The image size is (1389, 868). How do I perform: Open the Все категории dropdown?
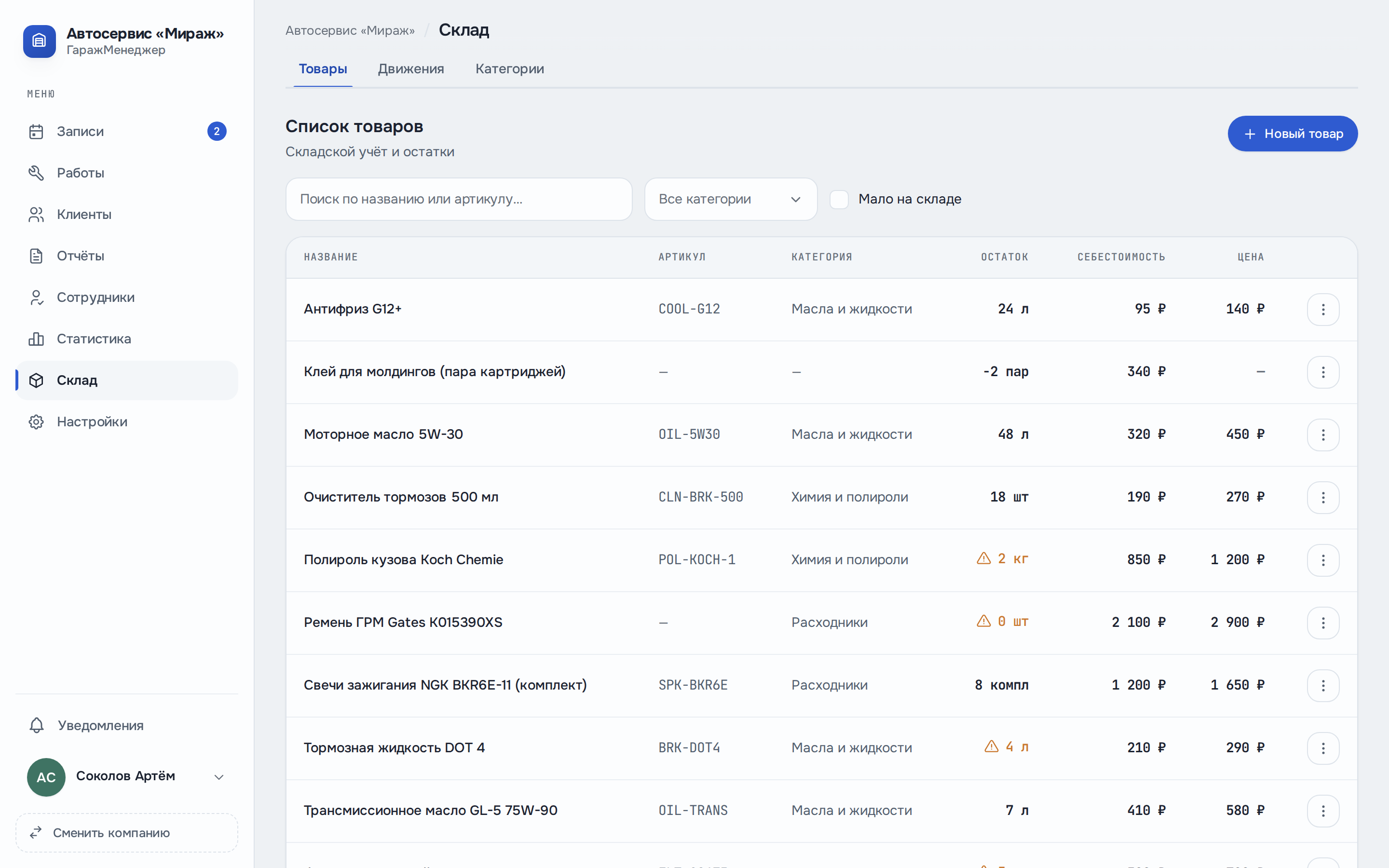pyautogui.click(x=731, y=199)
